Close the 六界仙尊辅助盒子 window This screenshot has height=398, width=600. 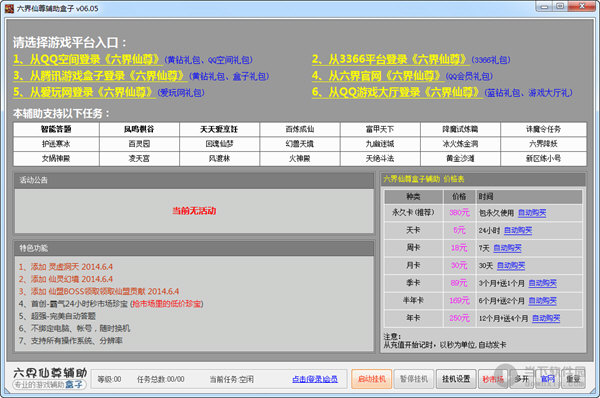coord(582,6)
